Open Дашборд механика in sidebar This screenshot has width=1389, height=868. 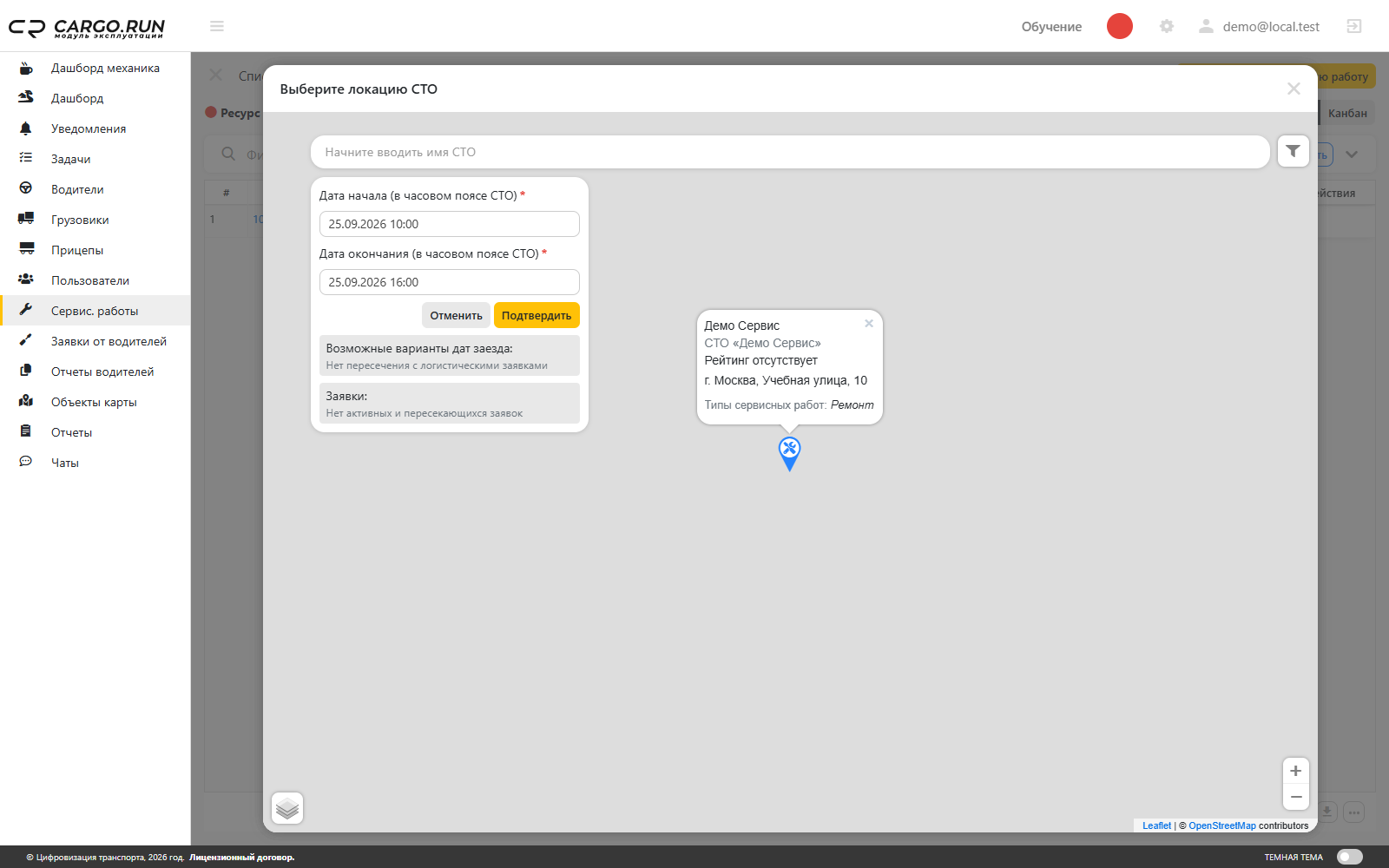click(x=95, y=68)
